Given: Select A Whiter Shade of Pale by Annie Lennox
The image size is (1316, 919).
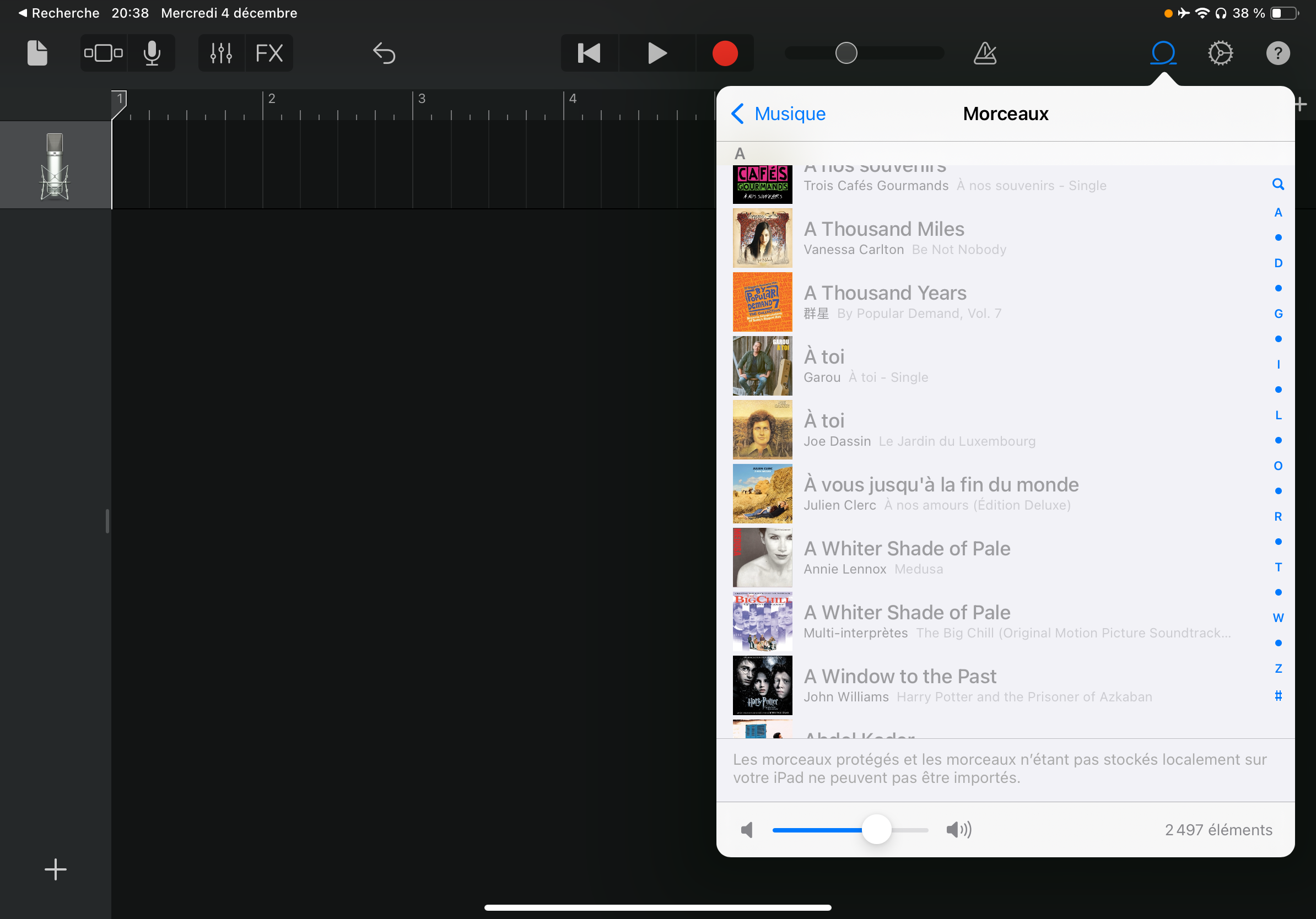Looking at the screenshot, I should coord(996,558).
